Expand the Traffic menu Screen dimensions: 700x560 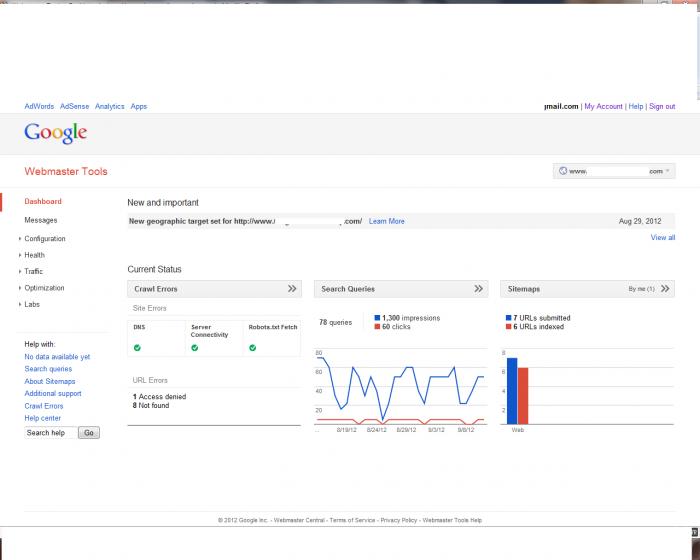point(33,272)
